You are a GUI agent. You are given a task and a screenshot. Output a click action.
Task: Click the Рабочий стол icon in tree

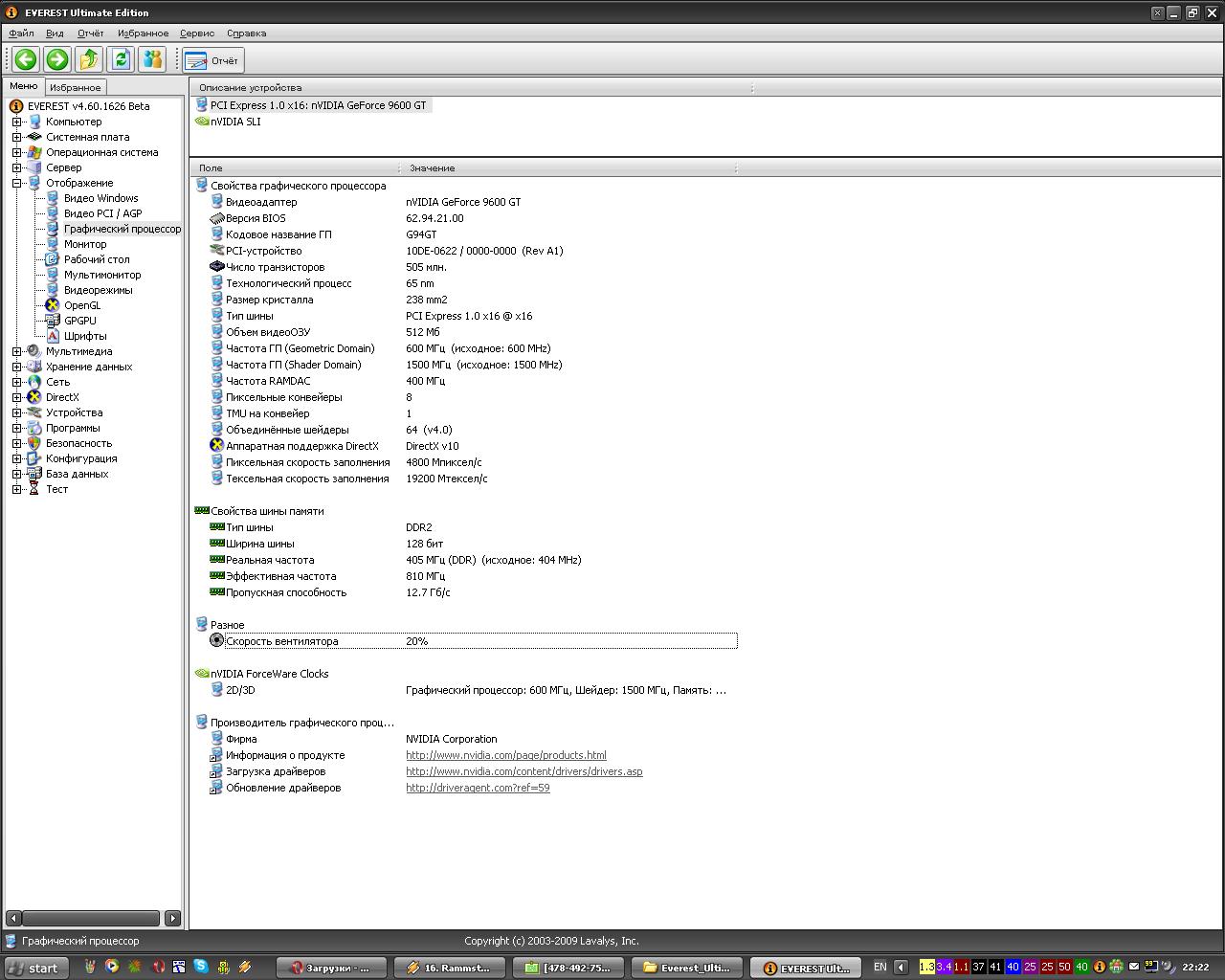click(x=53, y=259)
